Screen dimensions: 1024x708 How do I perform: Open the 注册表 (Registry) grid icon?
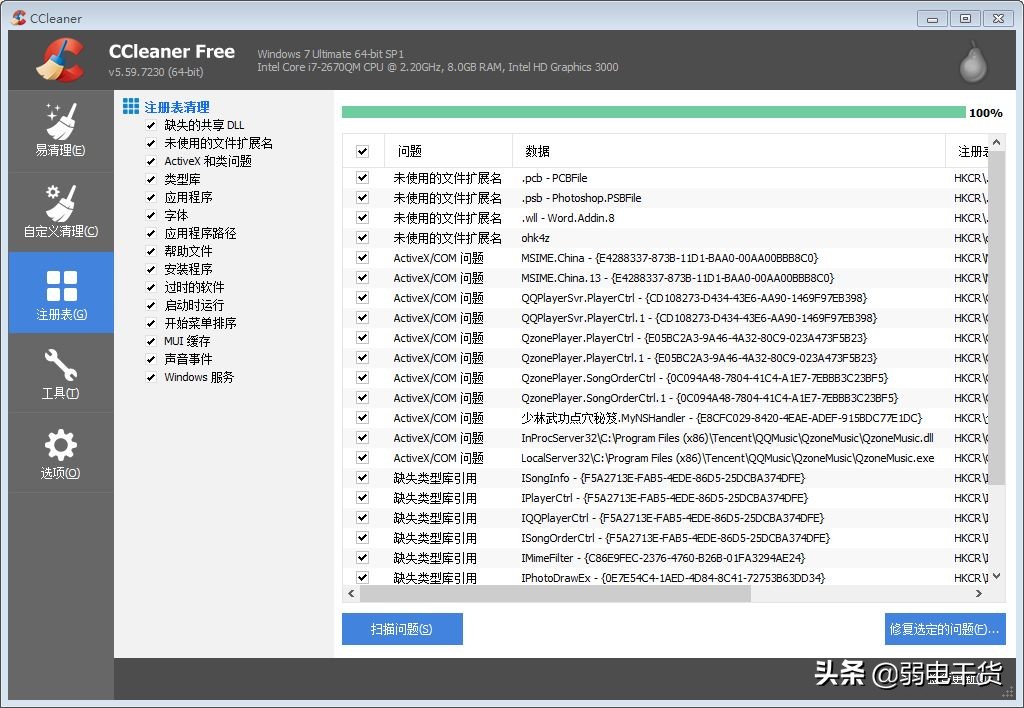click(x=61, y=292)
